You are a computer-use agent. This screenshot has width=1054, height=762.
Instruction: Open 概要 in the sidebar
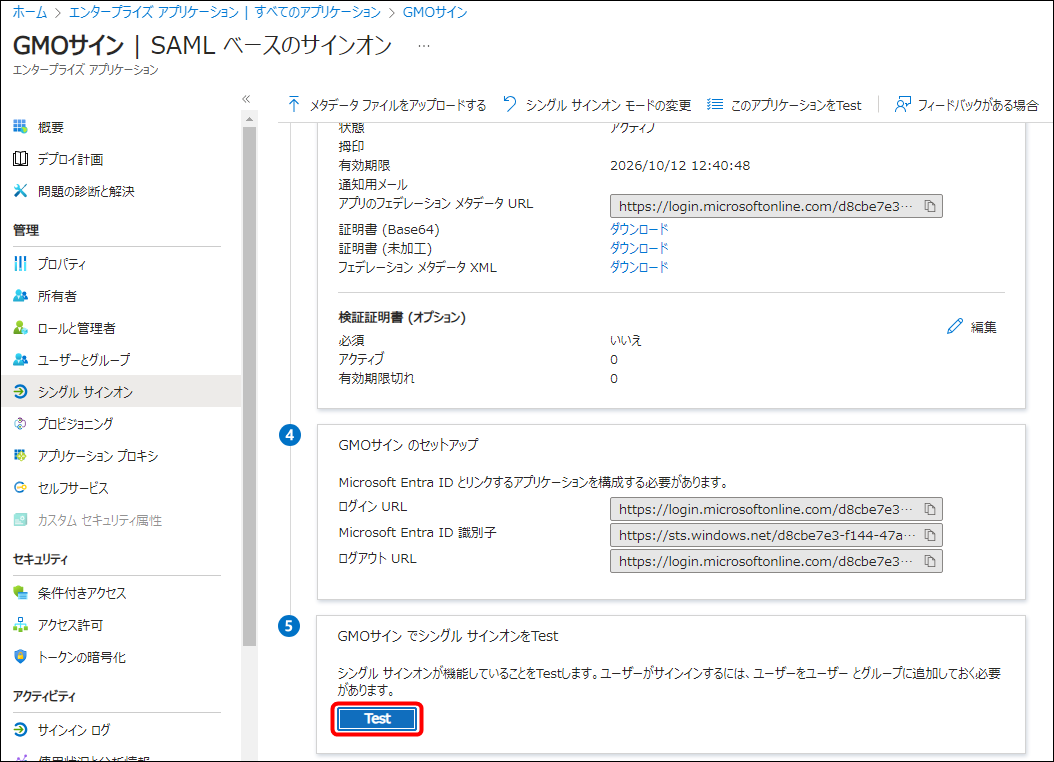(x=50, y=127)
